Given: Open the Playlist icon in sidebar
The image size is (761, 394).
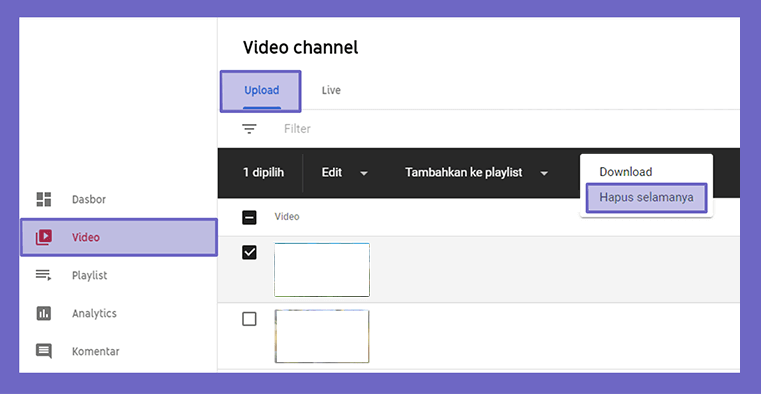Looking at the screenshot, I should coord(44,275).
